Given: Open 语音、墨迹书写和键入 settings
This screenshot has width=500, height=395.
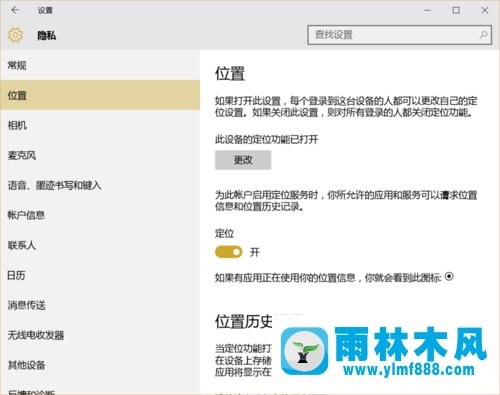Looking at the screenshot, I should click(x=100, y=185).
